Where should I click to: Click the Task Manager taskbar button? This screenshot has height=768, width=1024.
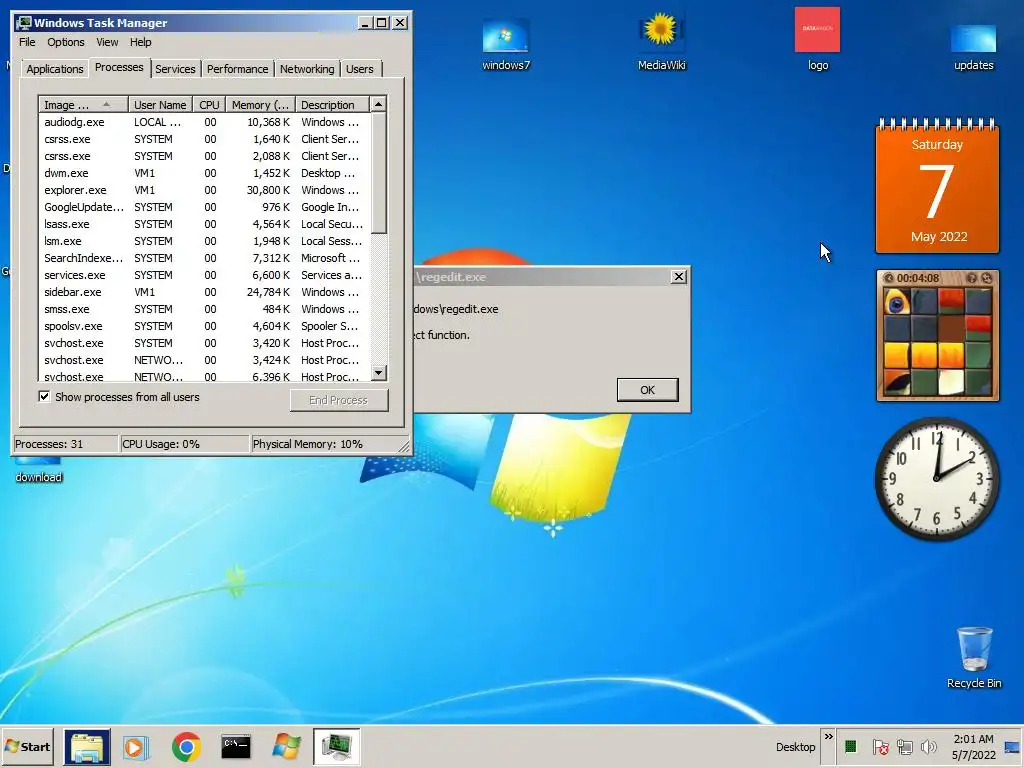pos(336,746)
